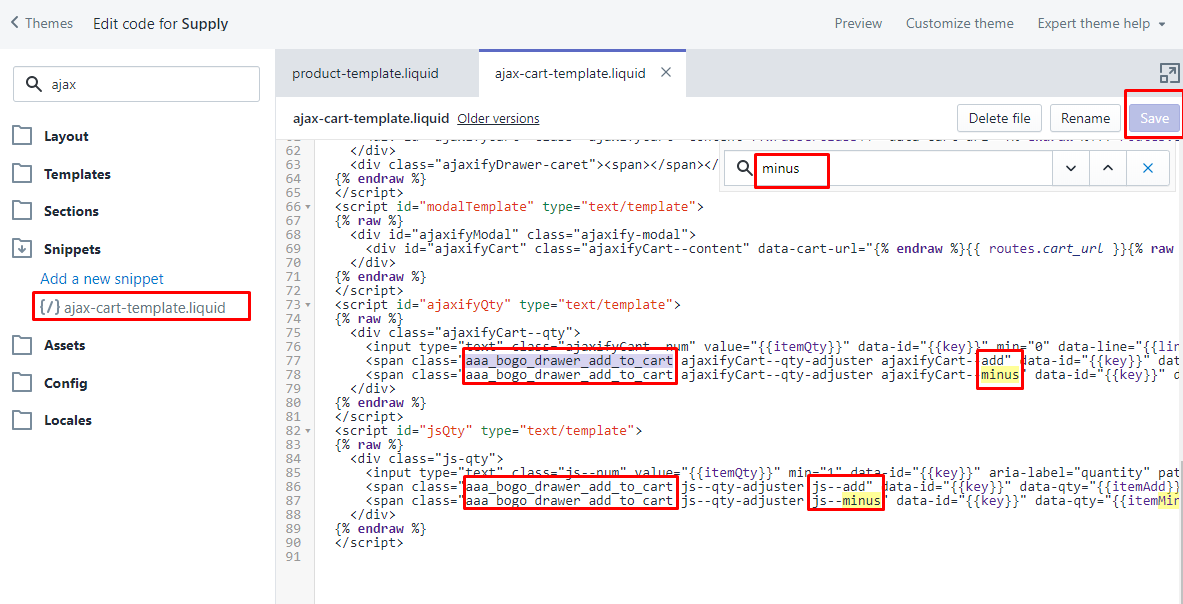This screenshot has height=604, width=1183.
Task: Open the Locales folder
Action: pyautogui.click(x=53, y=420)
